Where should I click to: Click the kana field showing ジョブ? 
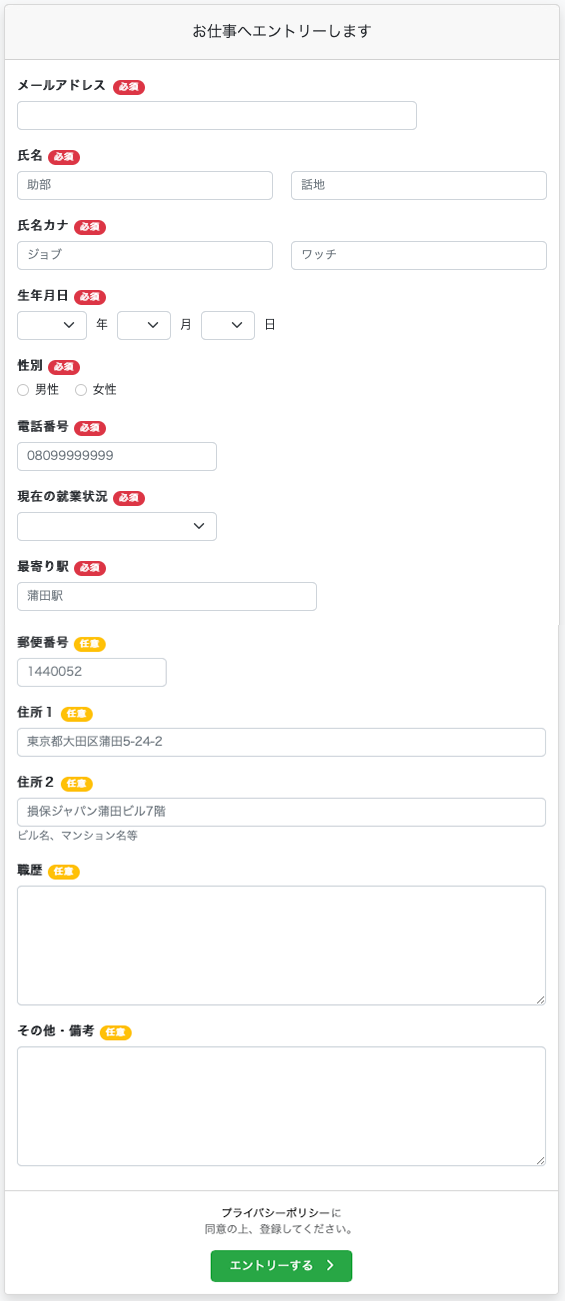145,255
